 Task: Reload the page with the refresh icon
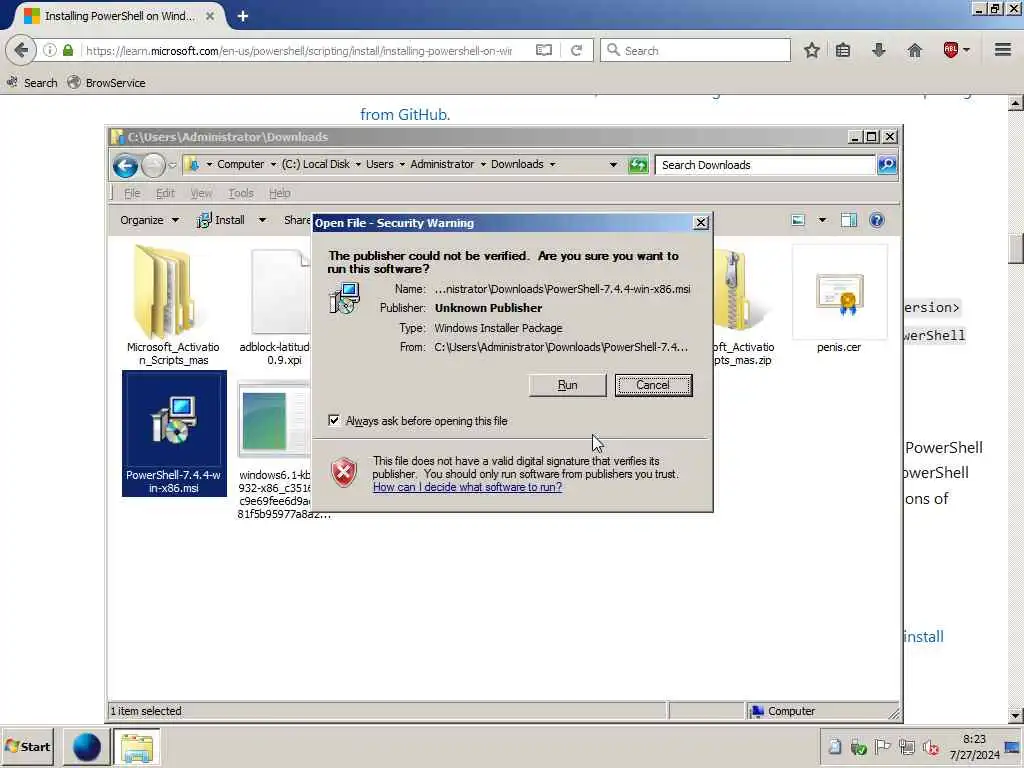coord(576,50)
